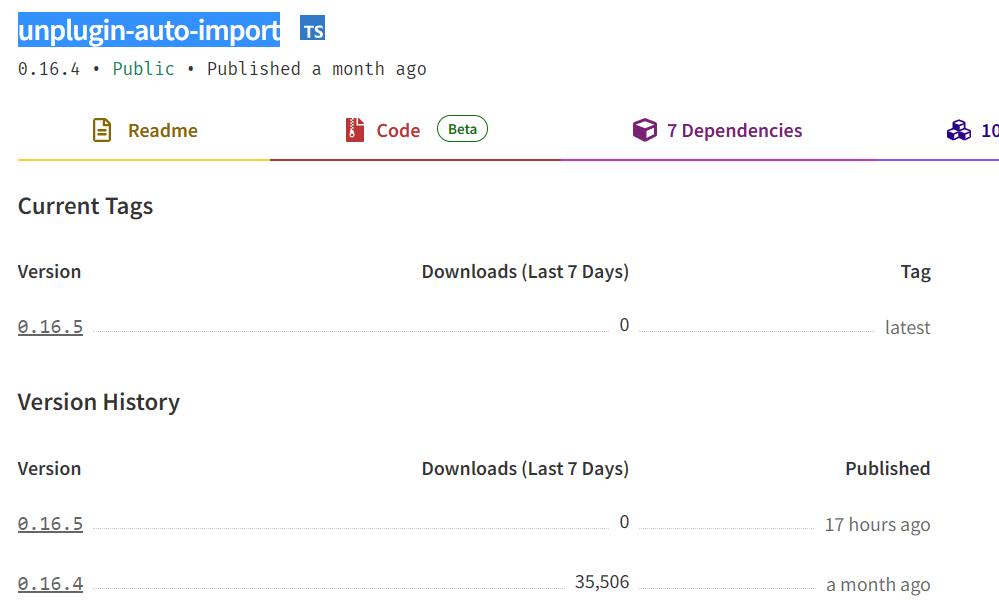This screenshot has width=999, height=601.
Task: Click the Version History 'Version' column header
Action: pos(49,469)
